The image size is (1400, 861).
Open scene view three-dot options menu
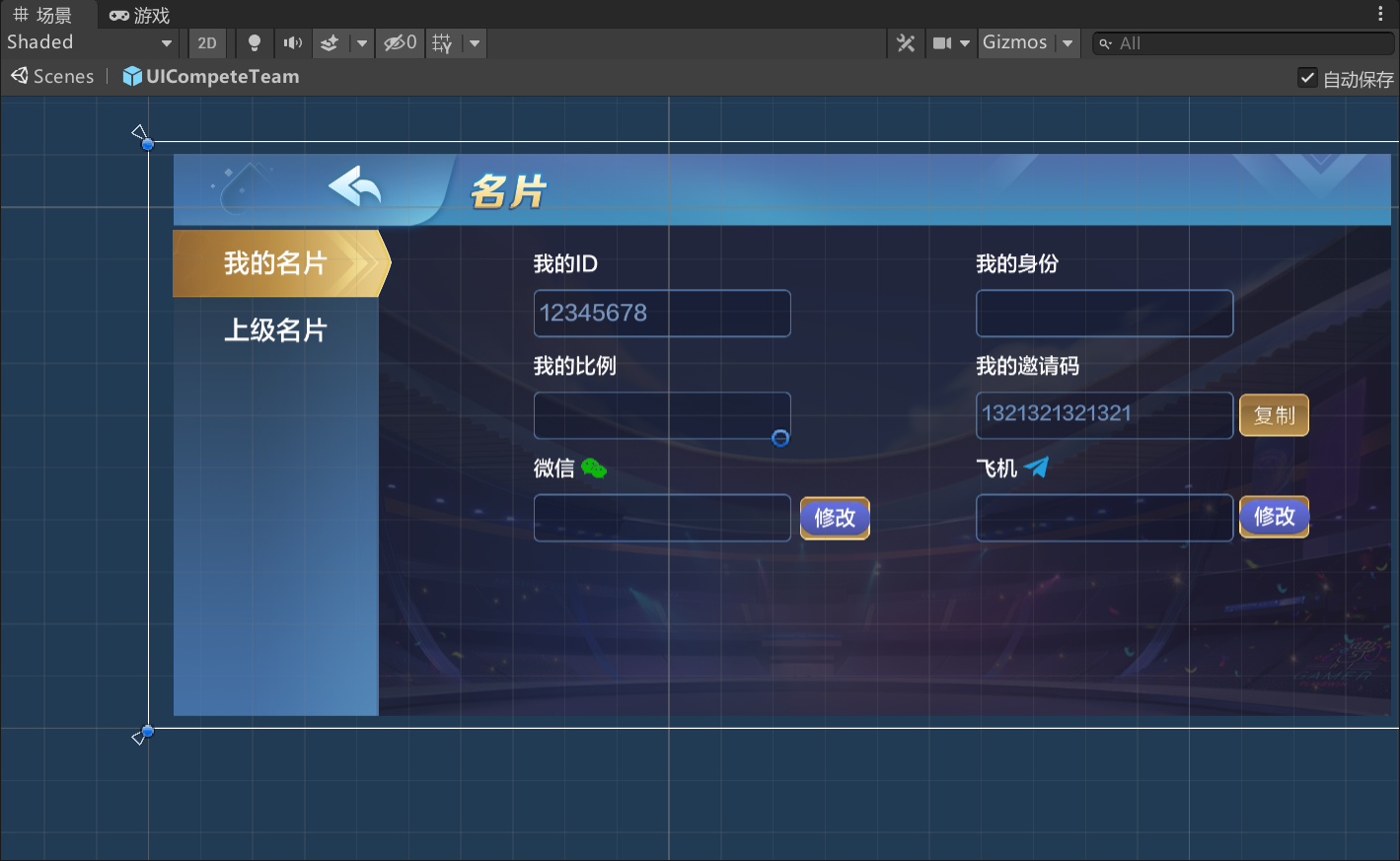pos(1380,14)
